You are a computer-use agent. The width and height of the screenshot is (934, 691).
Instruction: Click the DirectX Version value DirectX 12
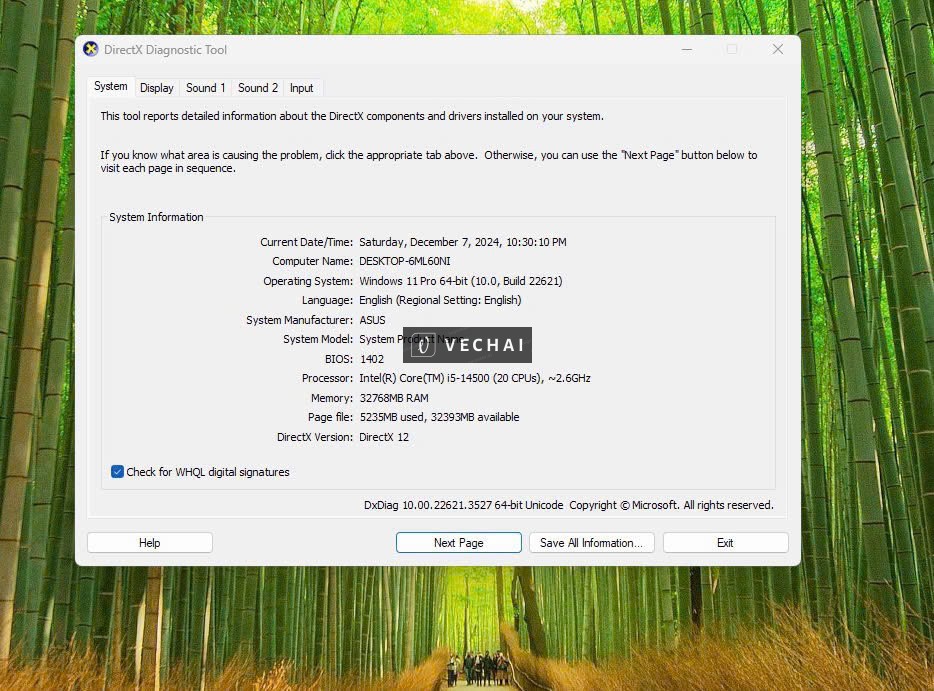(x=384, y=437)
